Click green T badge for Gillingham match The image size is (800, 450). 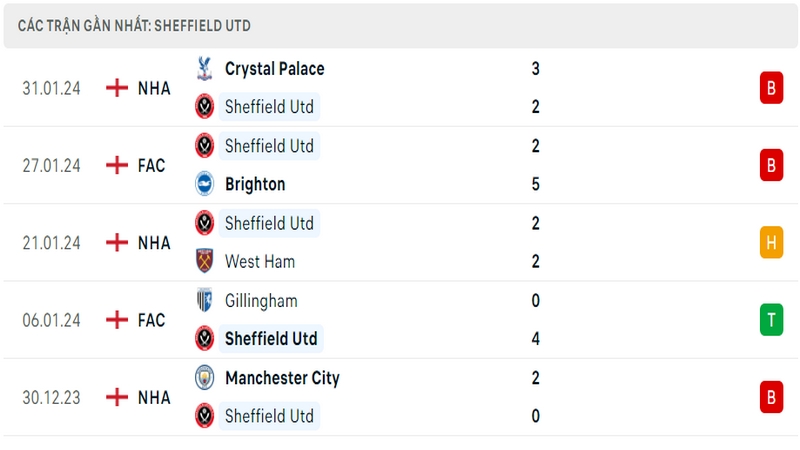coord(771,319)
